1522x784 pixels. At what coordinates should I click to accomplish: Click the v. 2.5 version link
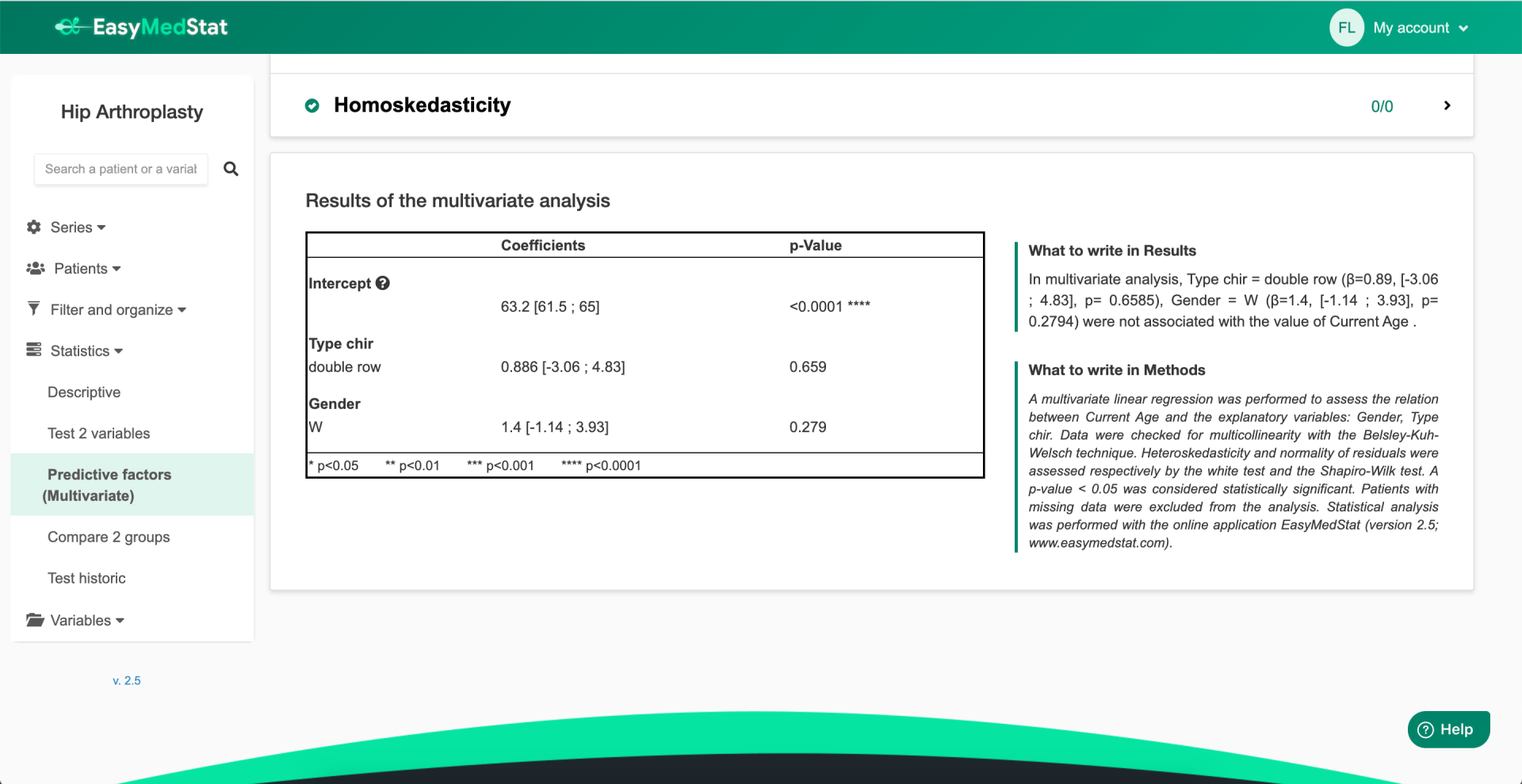point(127,681)
